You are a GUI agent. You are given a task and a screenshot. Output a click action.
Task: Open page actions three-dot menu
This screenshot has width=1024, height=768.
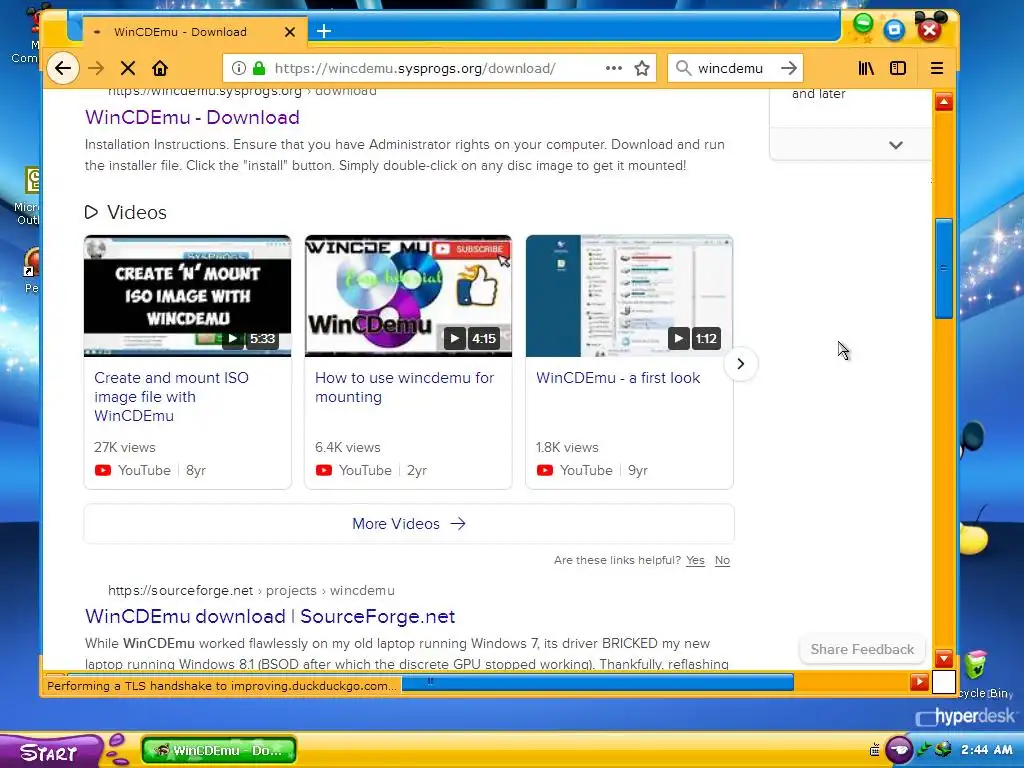point(613,68)
